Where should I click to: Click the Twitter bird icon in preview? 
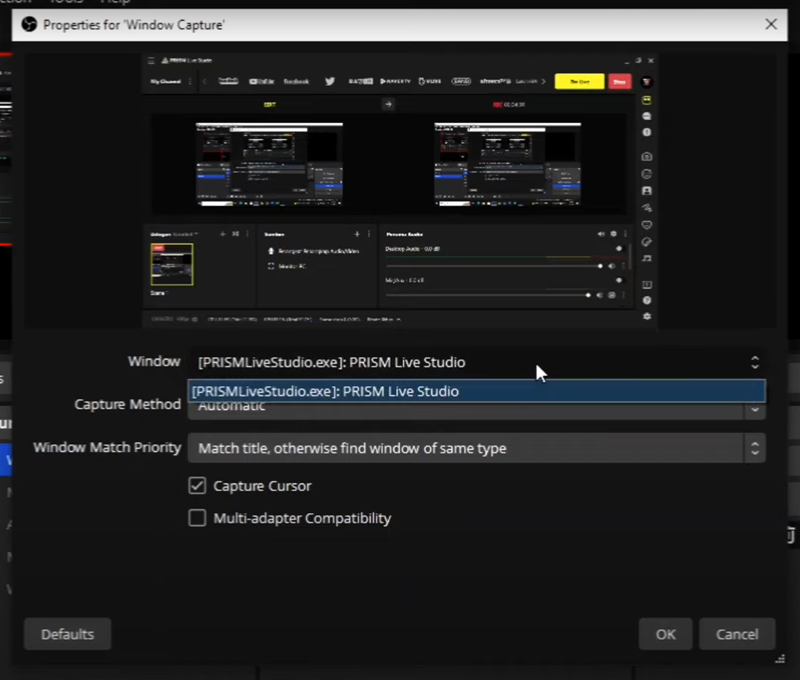(329, 81)
